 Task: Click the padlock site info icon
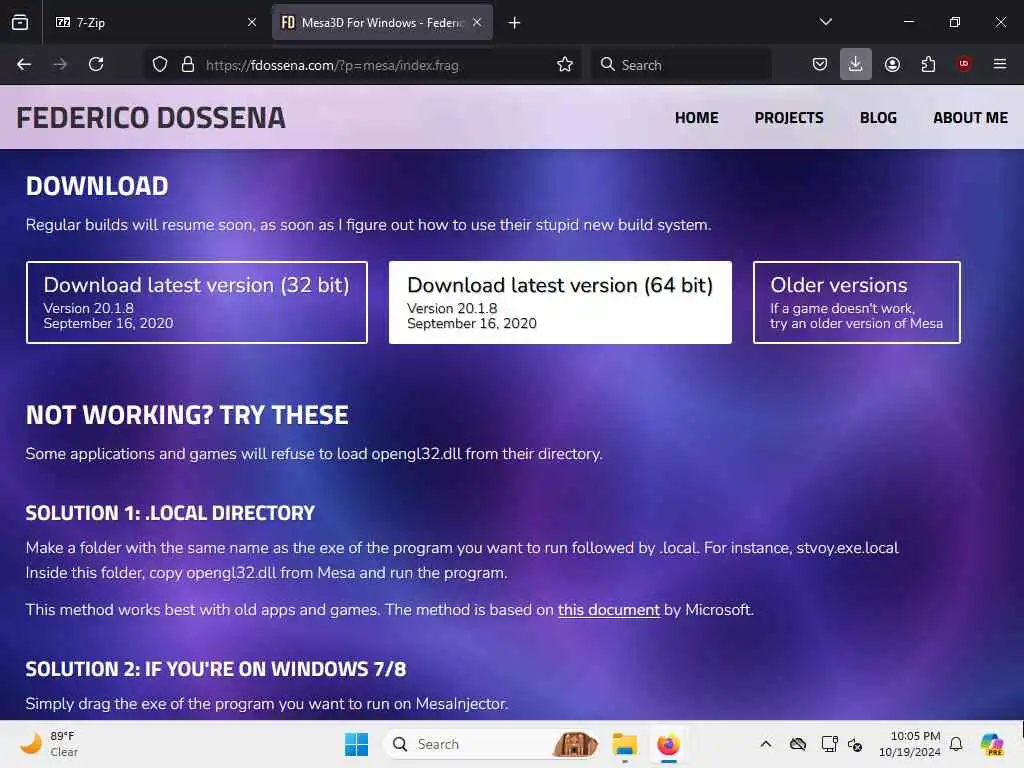188,64
